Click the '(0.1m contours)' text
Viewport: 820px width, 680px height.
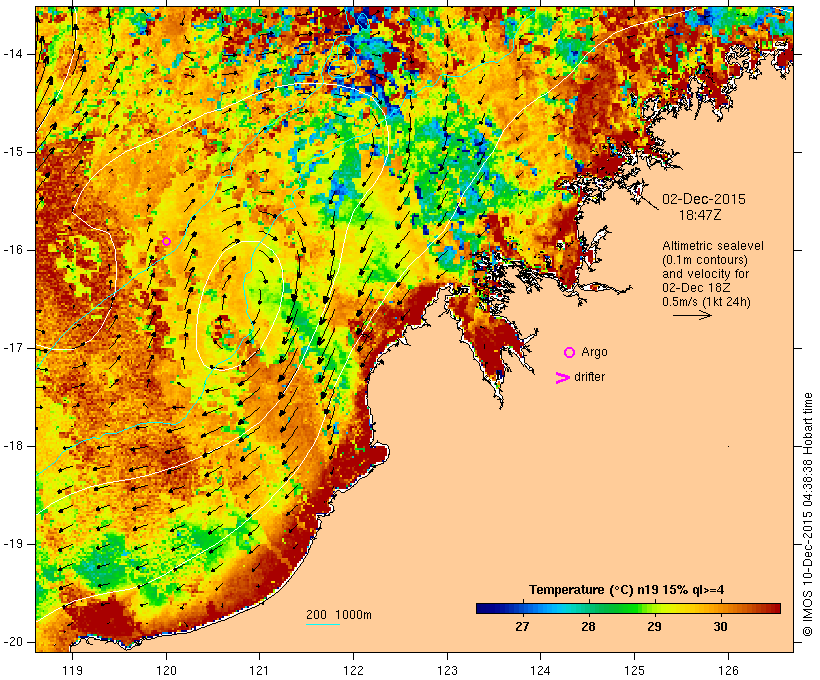[x=705, y=260]
